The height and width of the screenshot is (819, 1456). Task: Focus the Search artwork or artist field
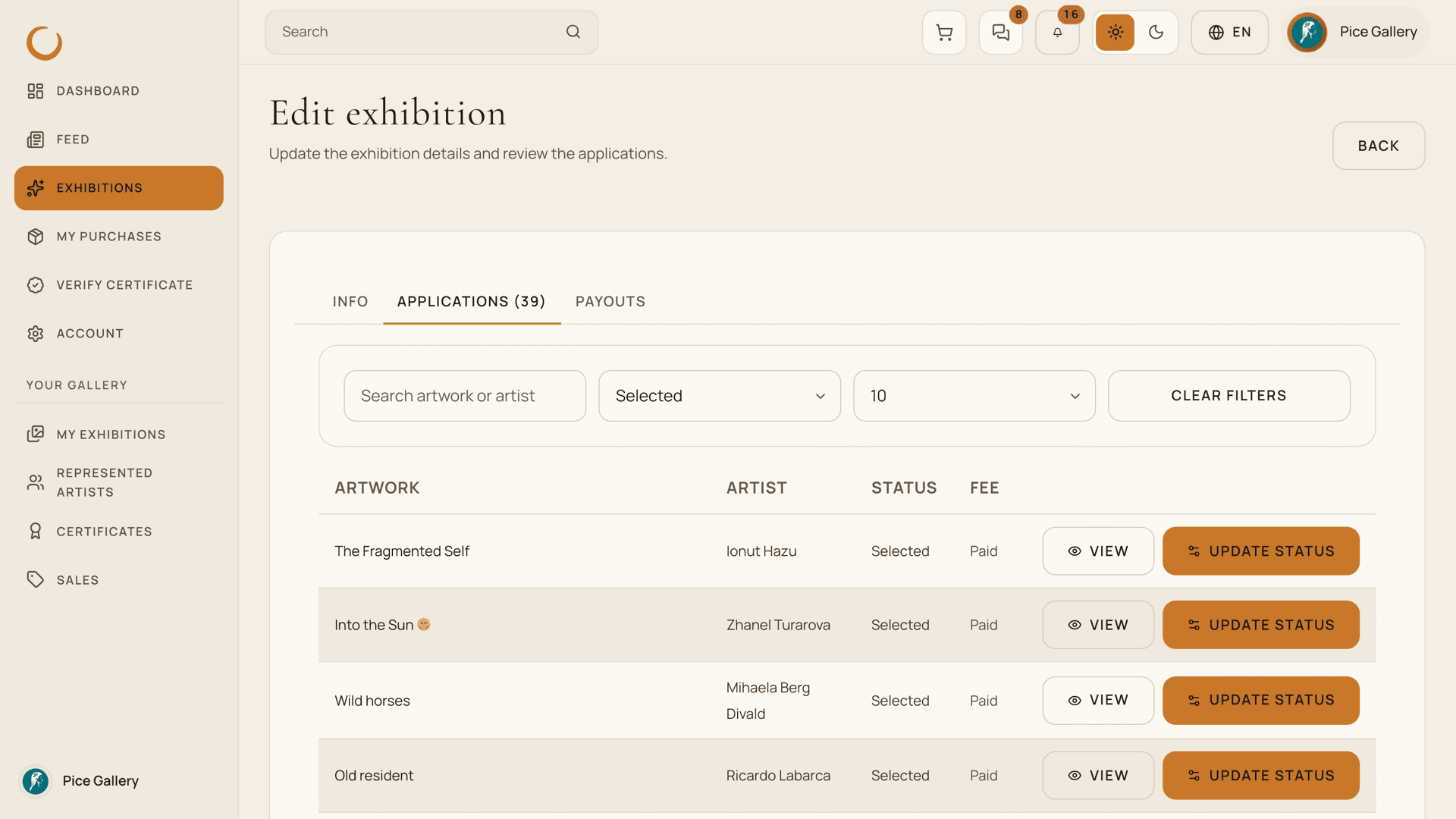464,396
